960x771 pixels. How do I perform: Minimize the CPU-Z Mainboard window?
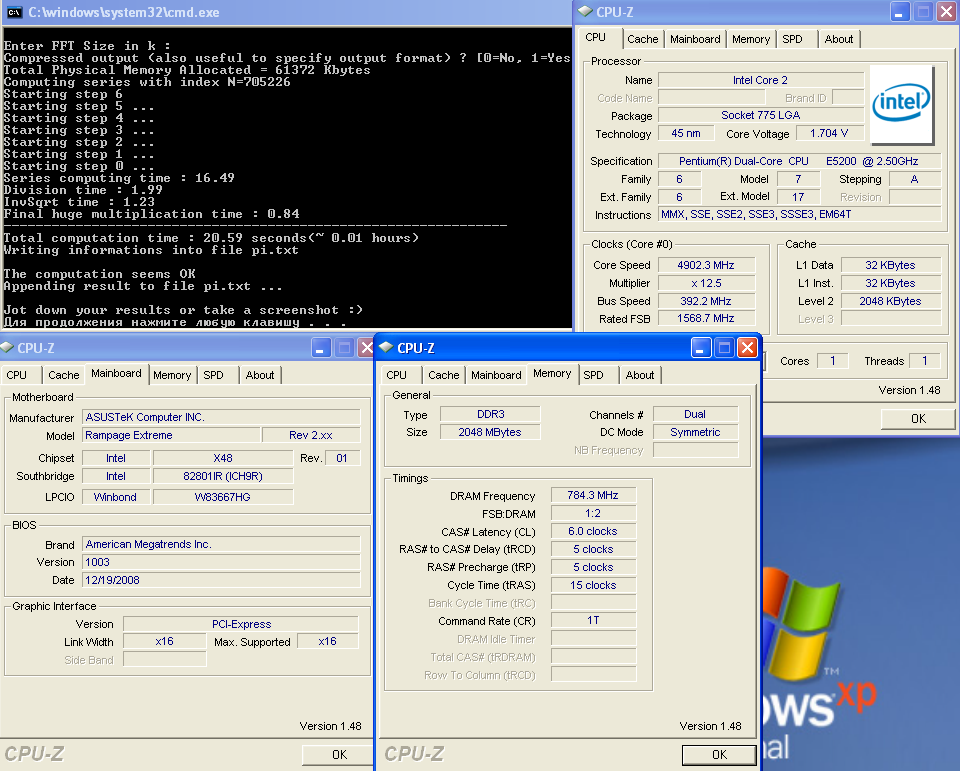[x=321, y=348]
